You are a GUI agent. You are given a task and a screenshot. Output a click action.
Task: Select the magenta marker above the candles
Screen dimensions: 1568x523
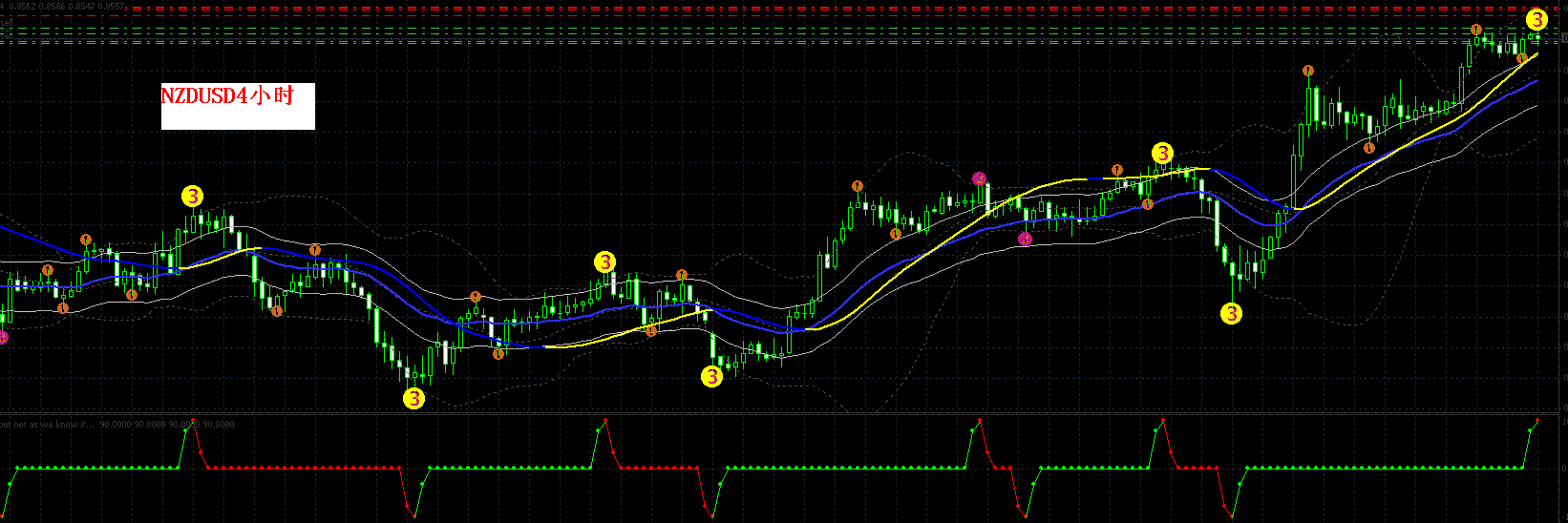[x=979, y=178]
